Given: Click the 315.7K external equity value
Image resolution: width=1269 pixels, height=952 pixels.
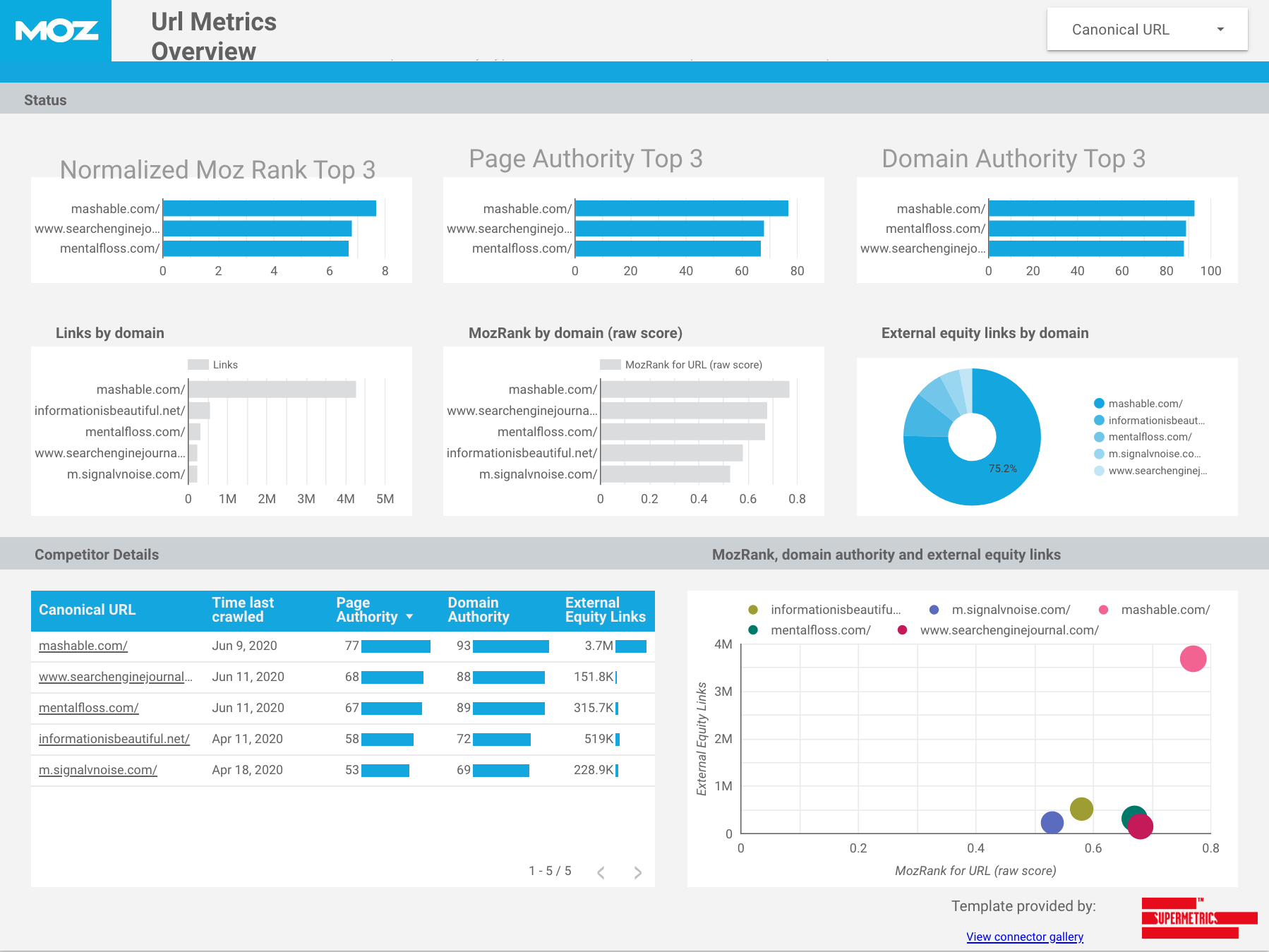Looking at the screenshot, I should (594, 708).
